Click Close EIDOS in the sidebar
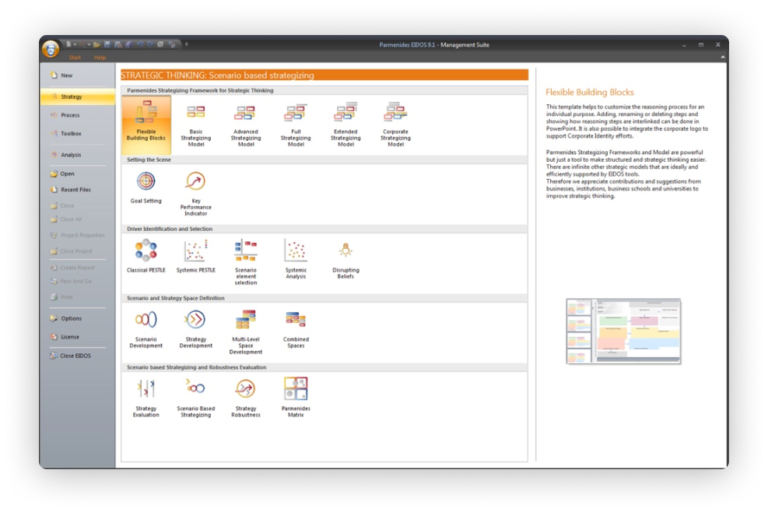 coord(75,355)
